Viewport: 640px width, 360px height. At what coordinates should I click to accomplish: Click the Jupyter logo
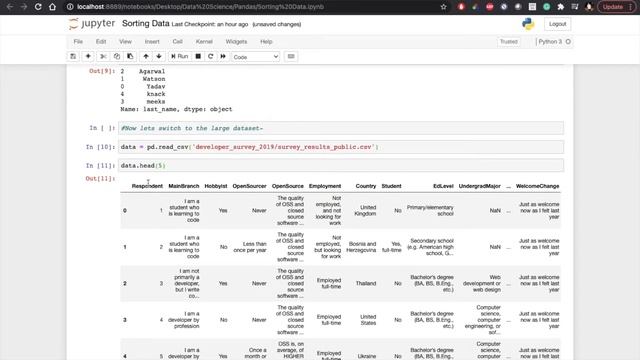tap(92, 24)
